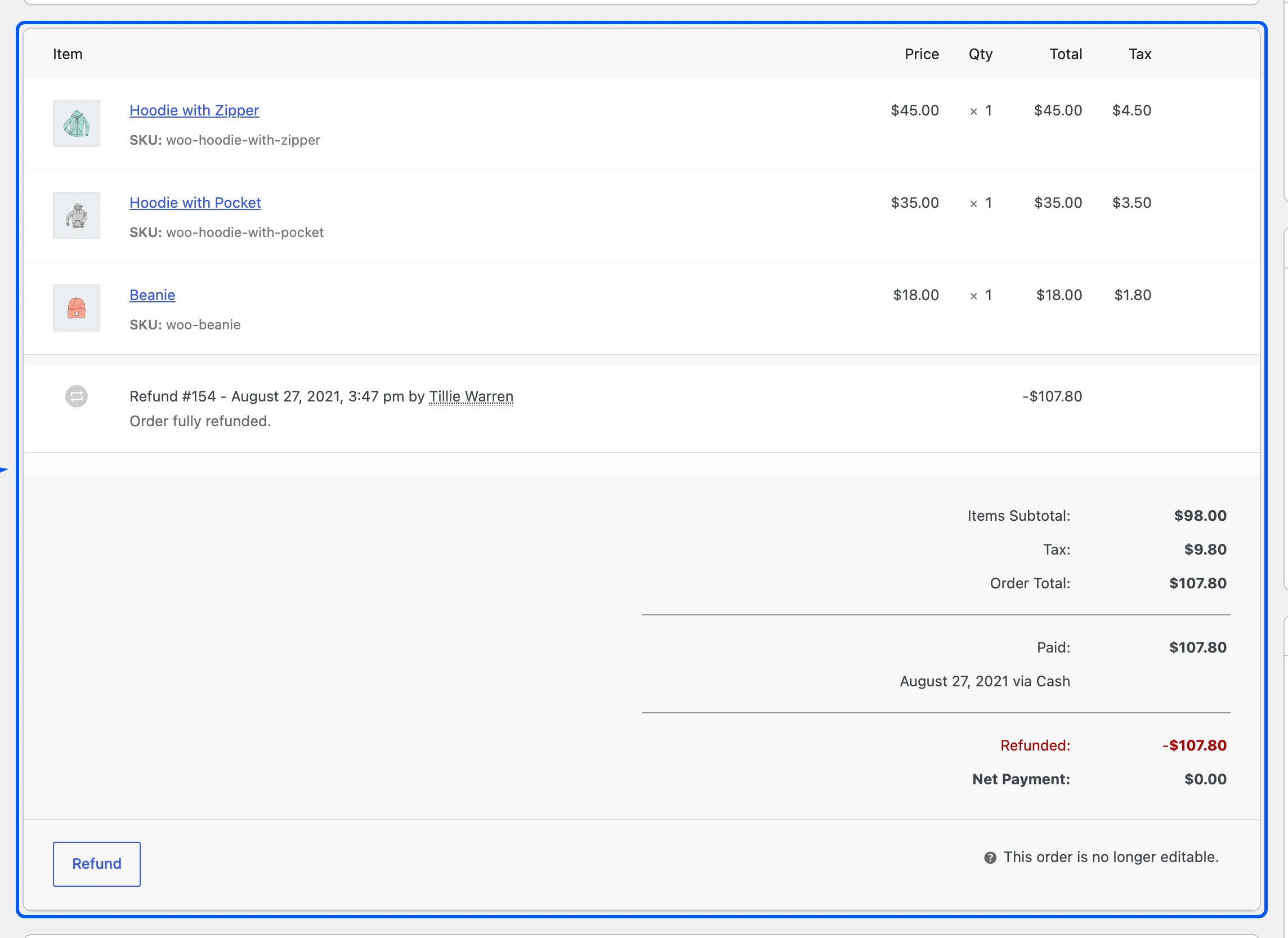Click the $3.50 tax value
The height and width of the screenshot is (938, 1288).
[x=1132, y=203]
